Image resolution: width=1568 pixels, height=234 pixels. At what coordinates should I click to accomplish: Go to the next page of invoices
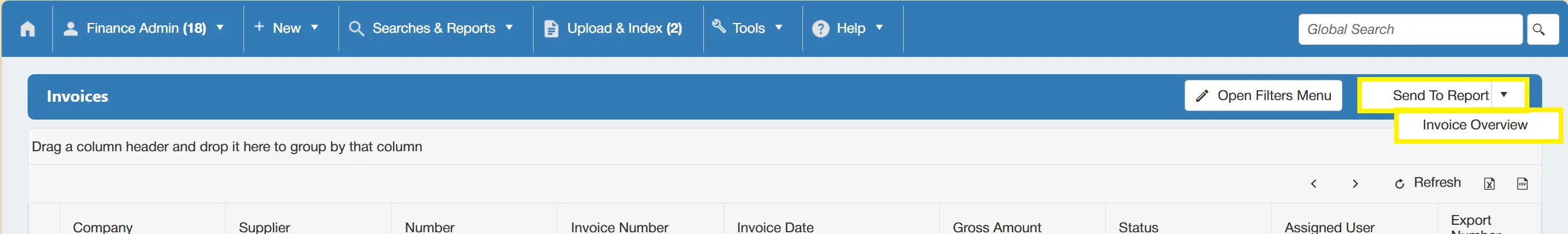[x=1355, y=183]
